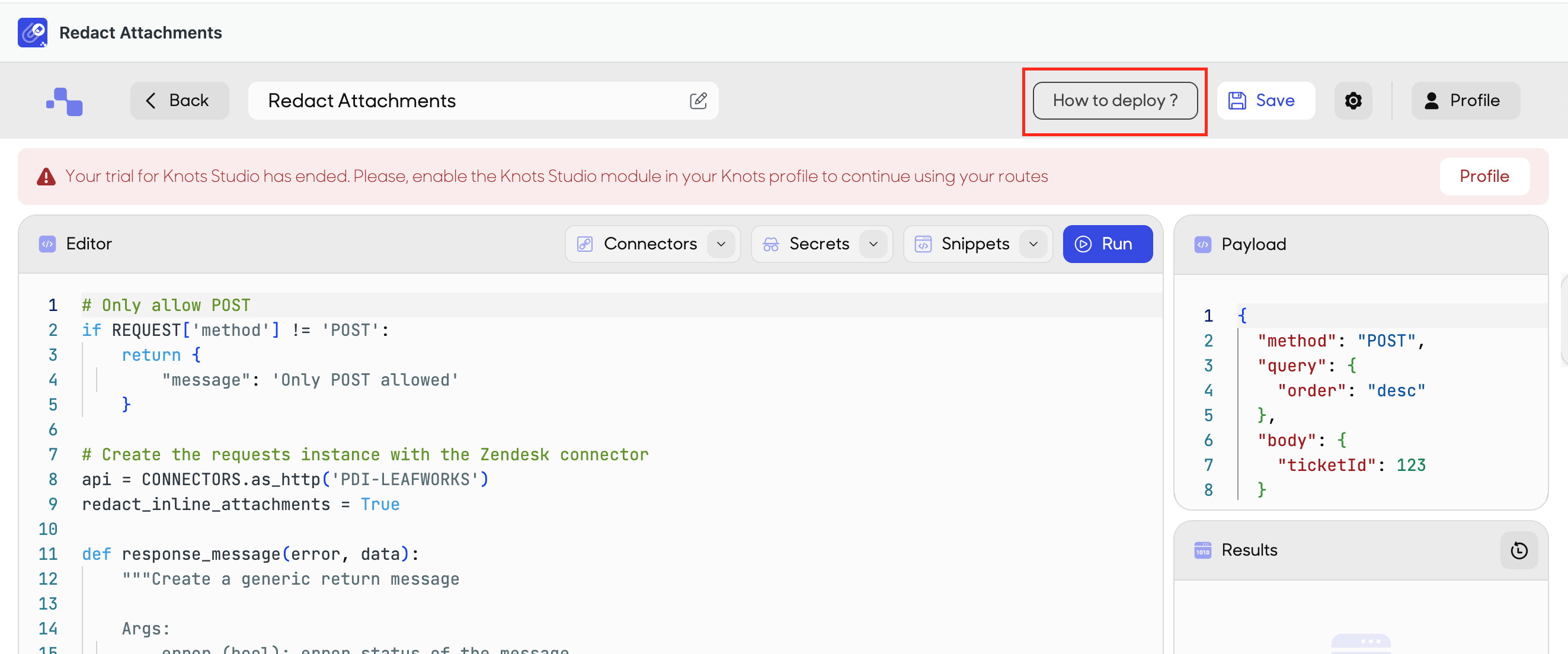
Task: Click the Payload panel code icon
Action: click(1203, 245)
